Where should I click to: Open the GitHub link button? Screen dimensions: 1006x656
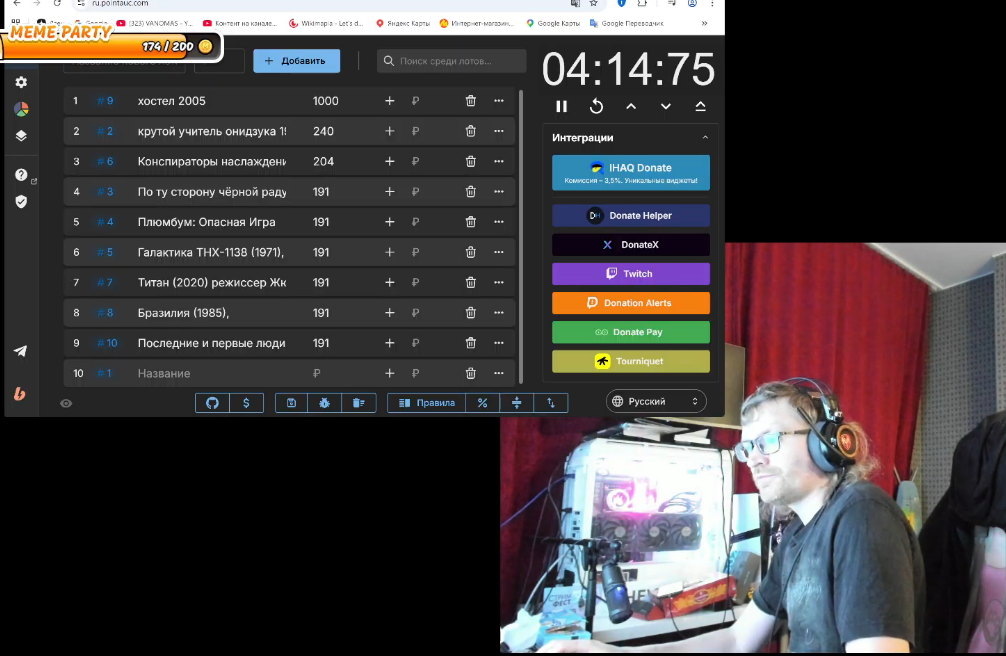click(212, 402)
